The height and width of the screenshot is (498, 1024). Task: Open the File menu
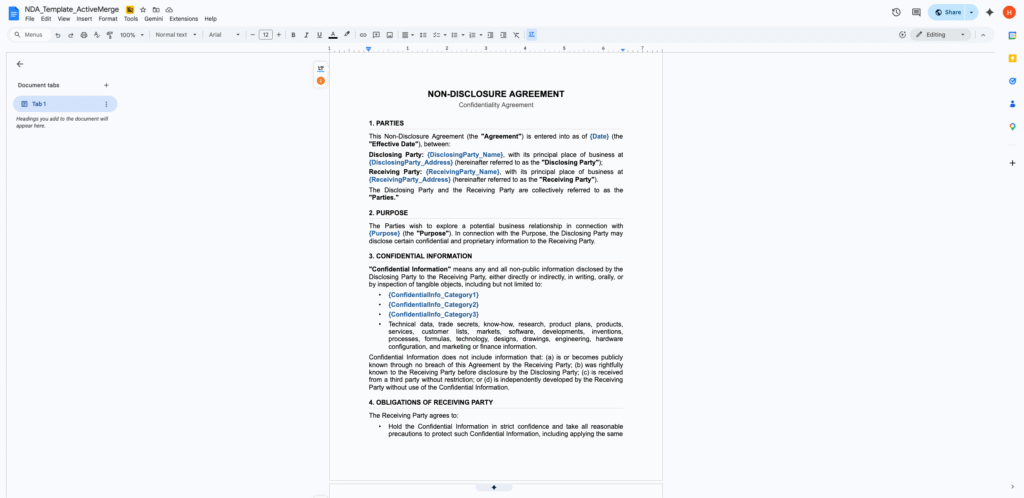point(29,19)
